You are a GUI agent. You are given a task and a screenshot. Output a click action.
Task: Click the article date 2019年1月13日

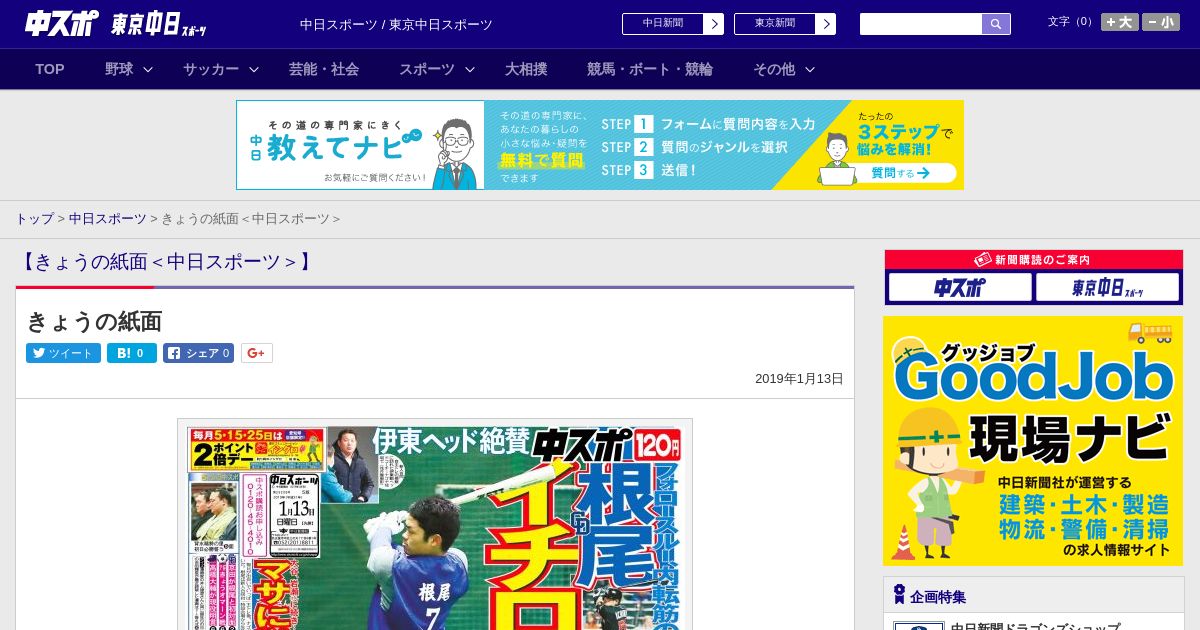coord(799,379)
